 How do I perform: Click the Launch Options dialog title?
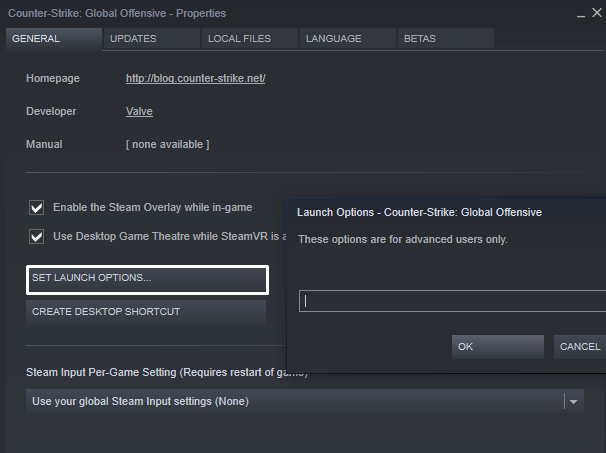[419, 212]
